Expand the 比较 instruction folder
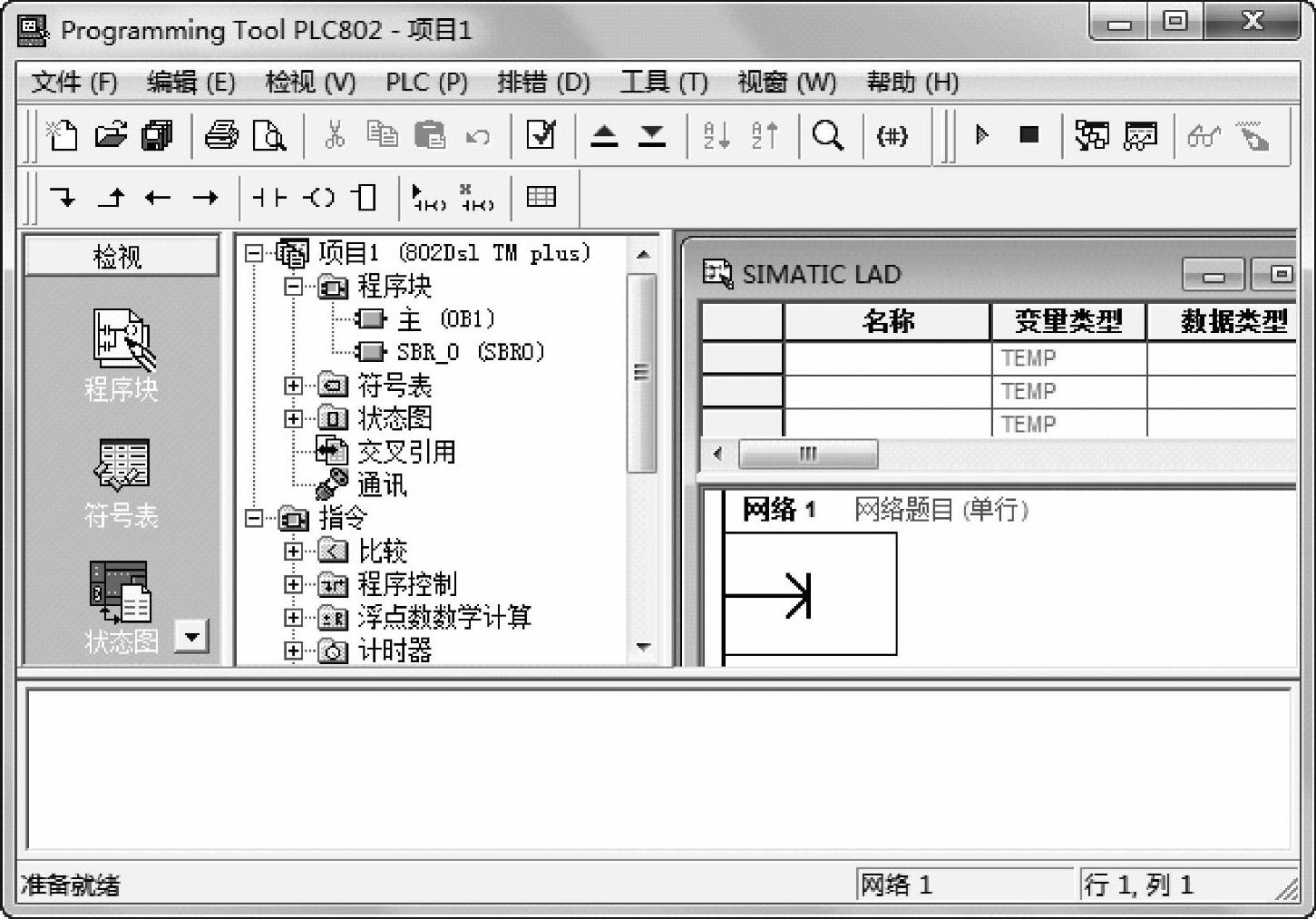 pyautogui.click(x=293, y=551)
